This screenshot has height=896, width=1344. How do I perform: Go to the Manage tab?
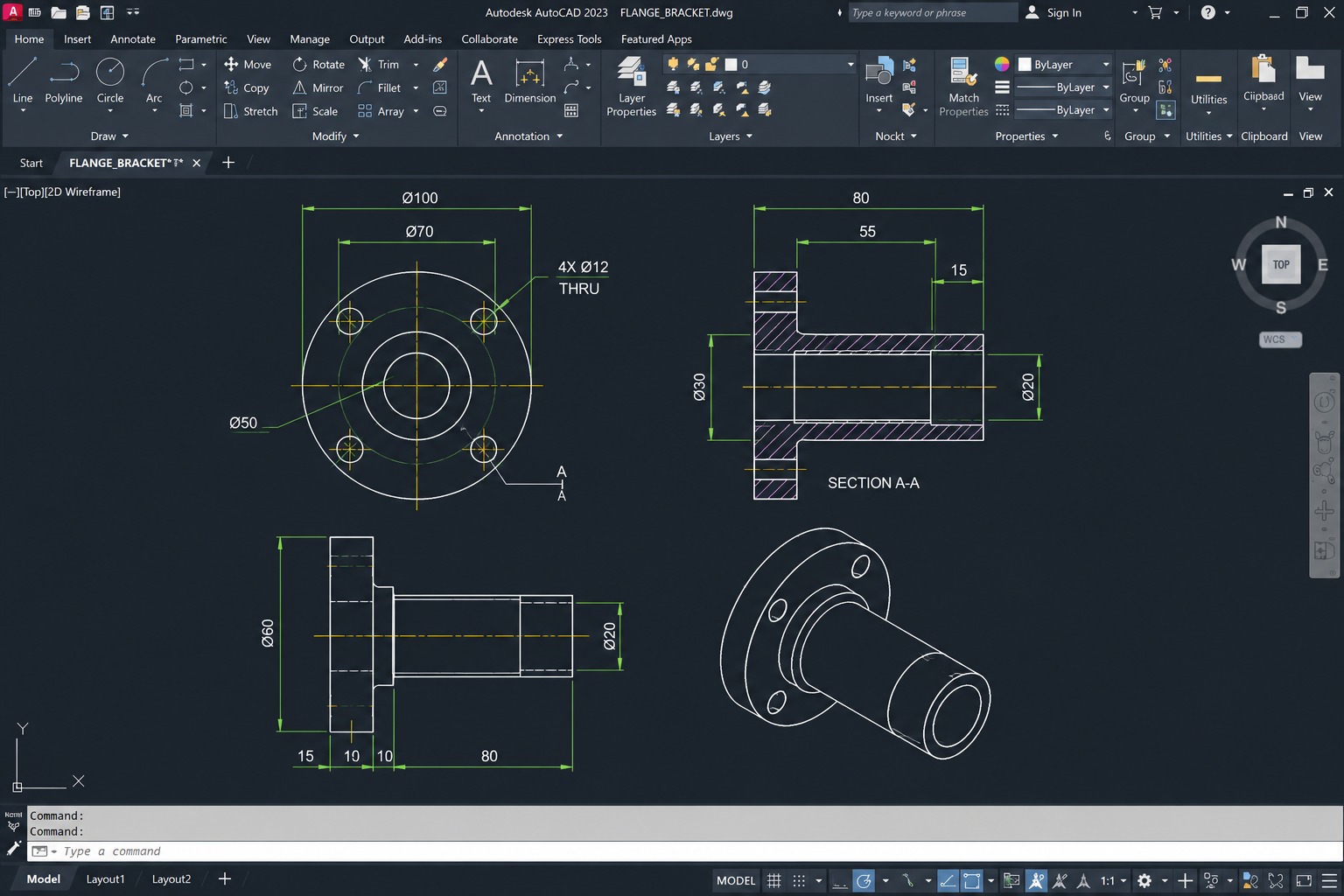310,39
